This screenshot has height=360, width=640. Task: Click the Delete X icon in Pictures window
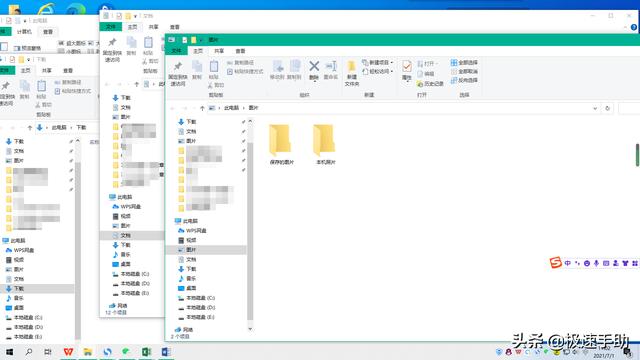[x=314, y=66]
